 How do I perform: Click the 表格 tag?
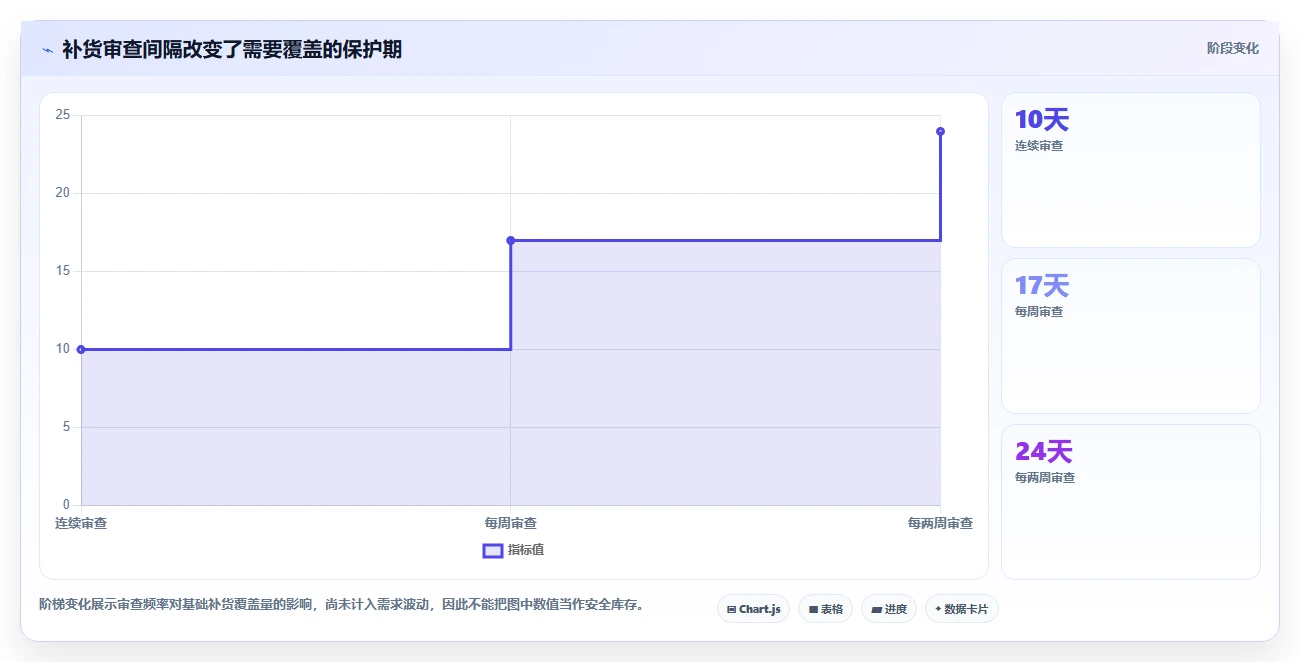tap(825, 609)
